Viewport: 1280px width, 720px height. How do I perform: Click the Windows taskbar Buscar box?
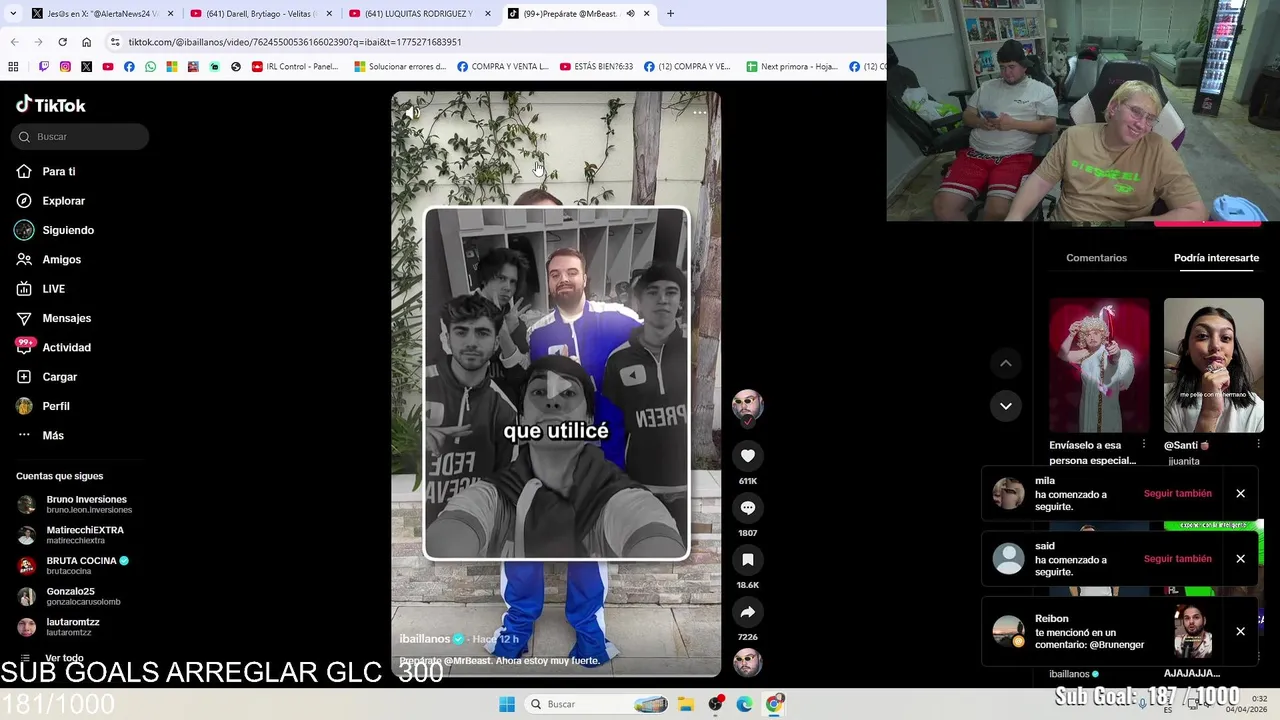[x=595, y=704]
